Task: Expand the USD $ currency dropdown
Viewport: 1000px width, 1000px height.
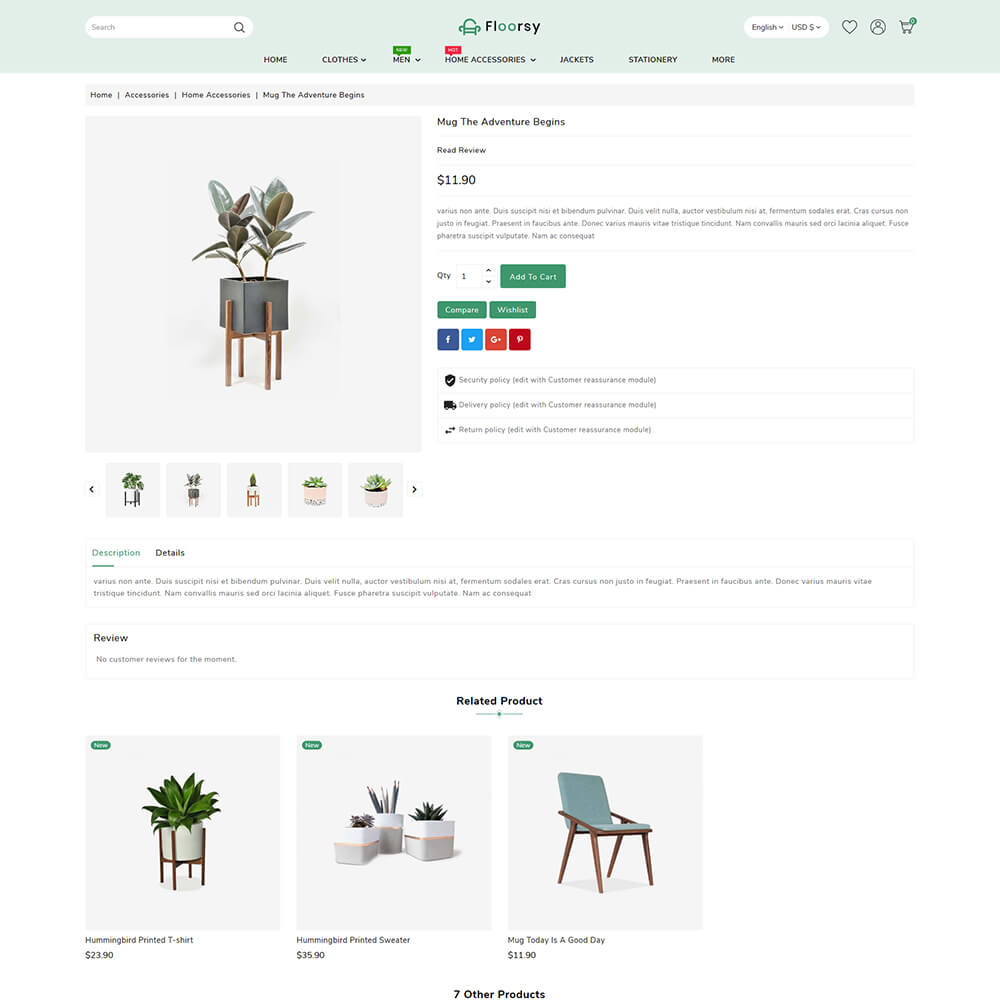Action: point(806,27)
